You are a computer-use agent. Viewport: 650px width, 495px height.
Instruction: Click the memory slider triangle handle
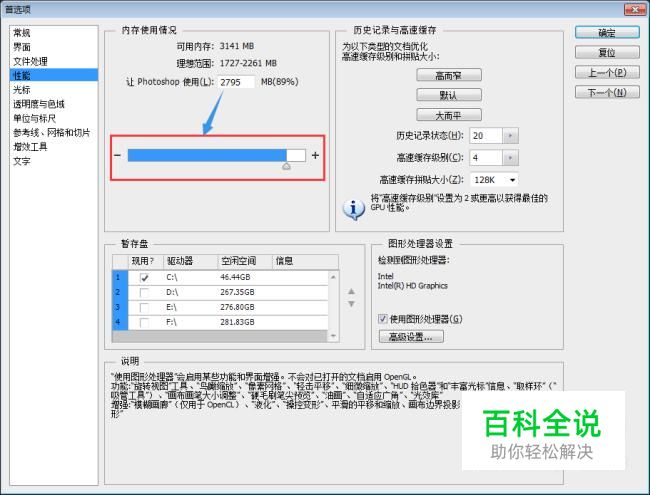[x=286, y=166]
